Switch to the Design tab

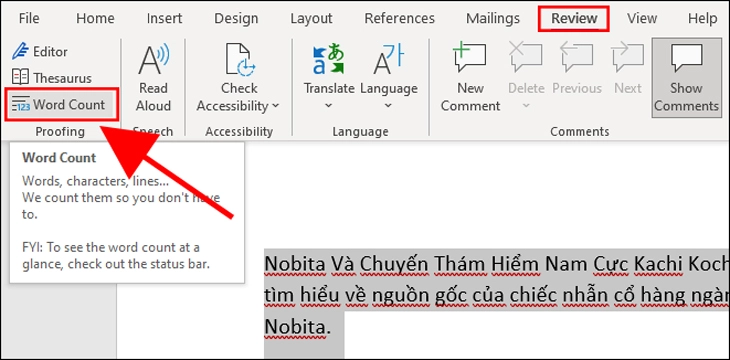coord(236,19)
